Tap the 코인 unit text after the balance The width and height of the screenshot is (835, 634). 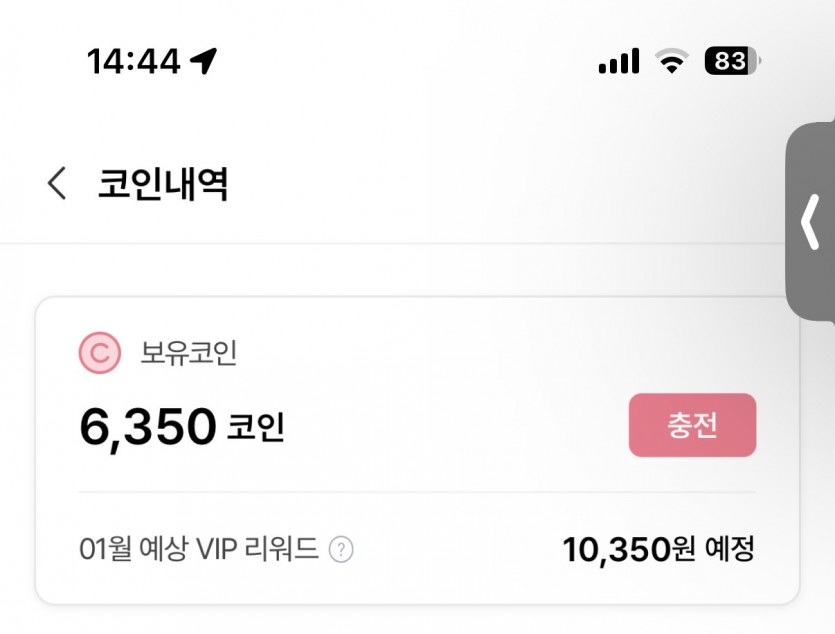click(256, 428)
